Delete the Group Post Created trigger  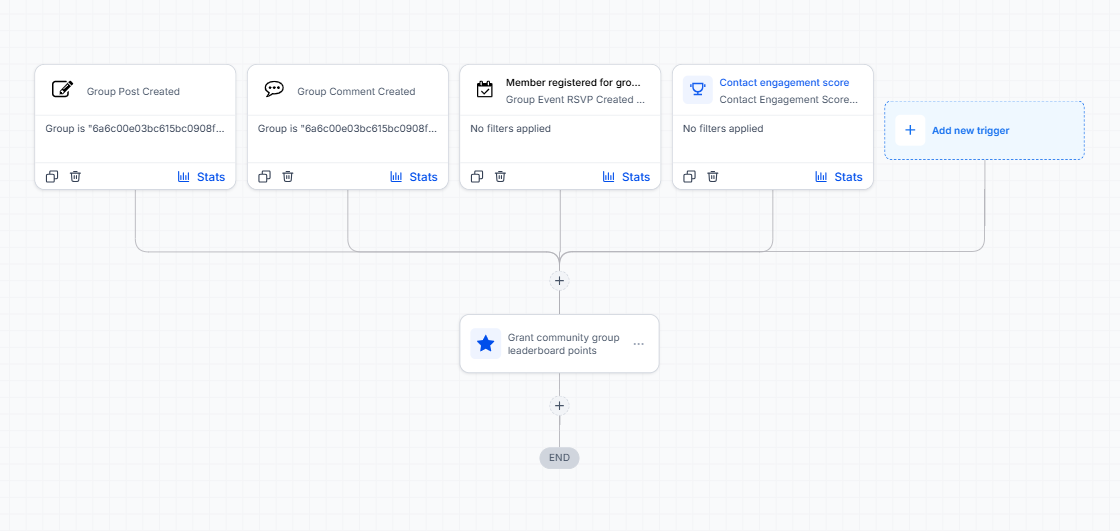click(75, 177)
